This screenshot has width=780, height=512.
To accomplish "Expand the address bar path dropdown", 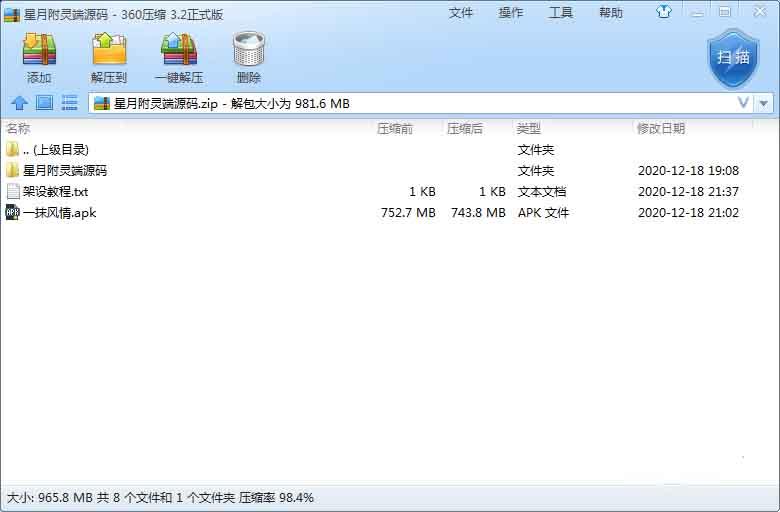I will [x=744, y=103].
